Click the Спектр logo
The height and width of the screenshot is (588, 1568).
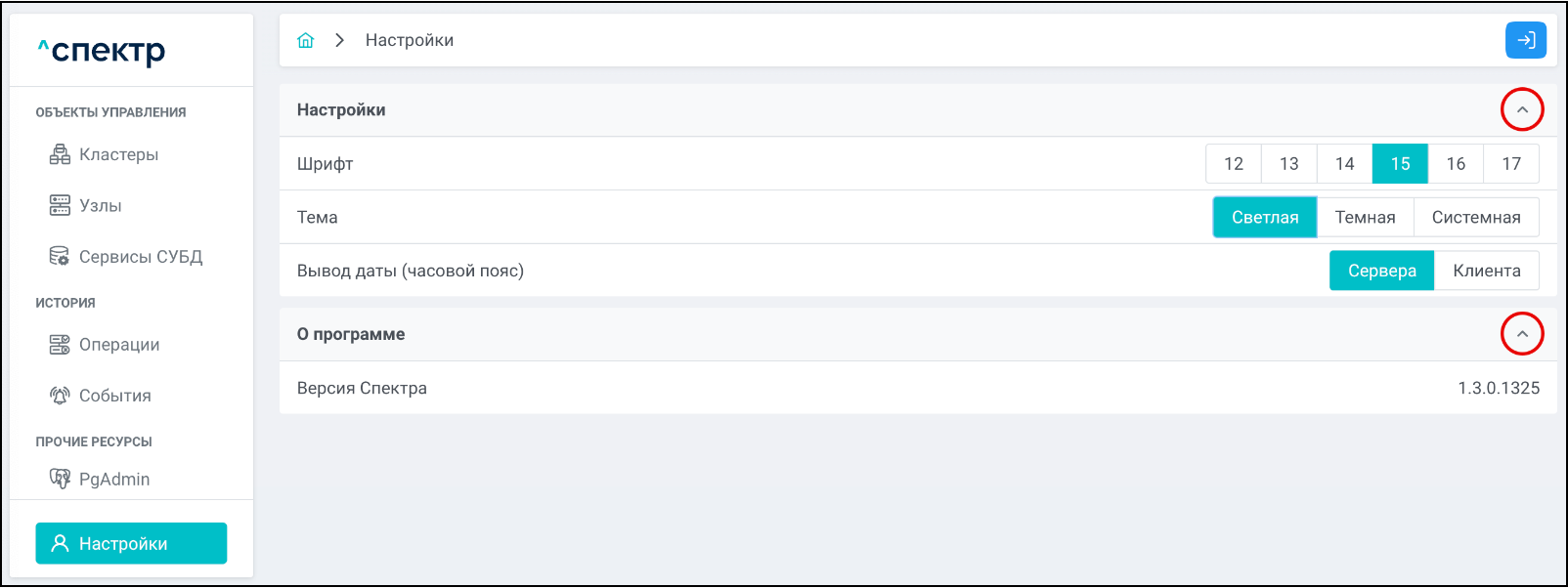103,50
